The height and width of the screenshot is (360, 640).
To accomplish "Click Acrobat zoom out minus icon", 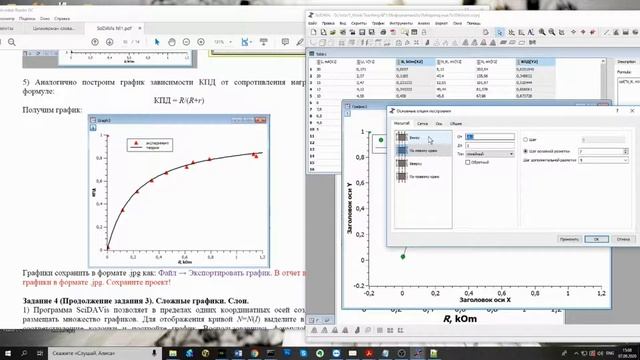I will [186, 42].
